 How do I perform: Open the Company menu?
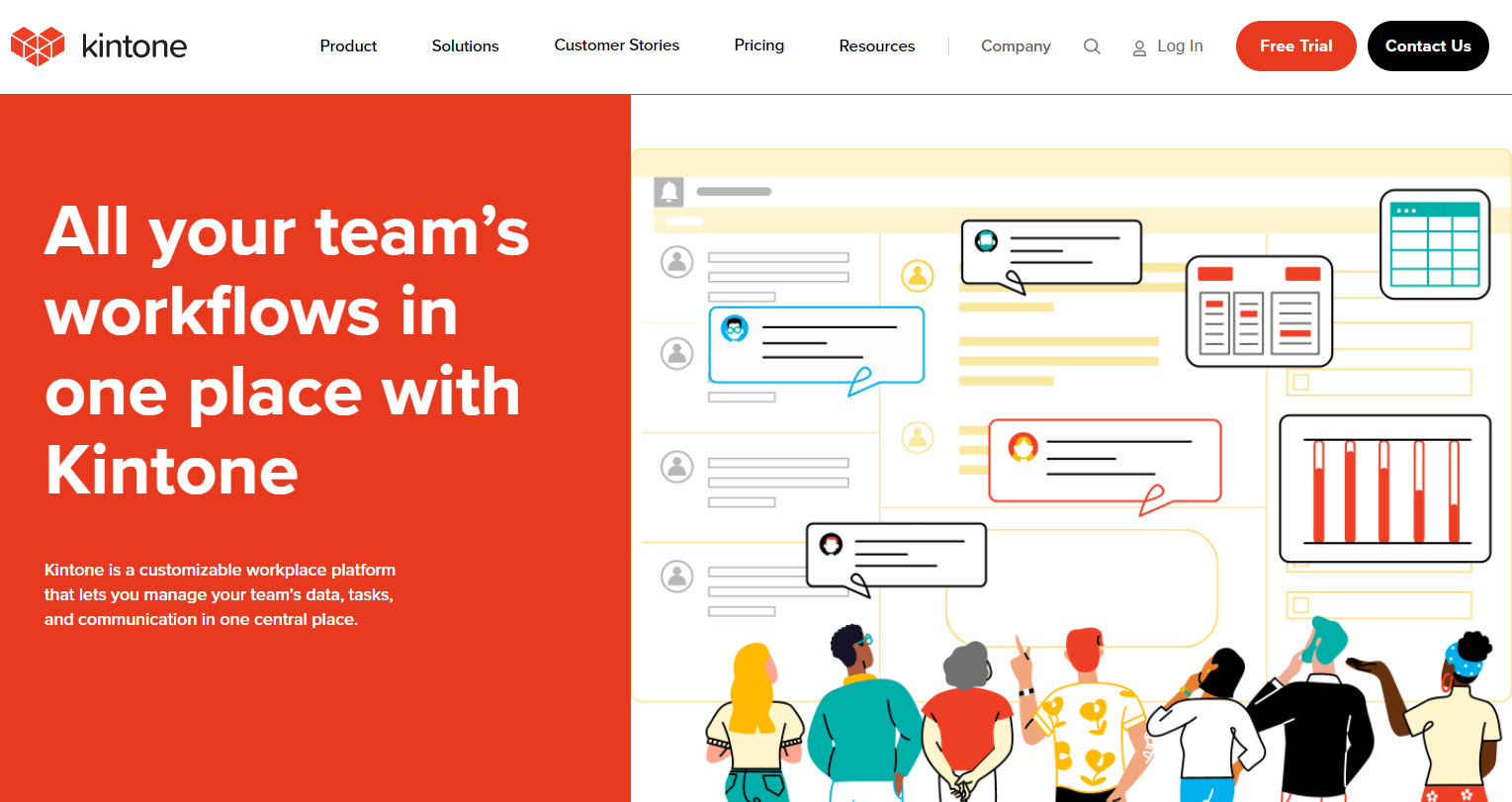tap(1016, 45)
